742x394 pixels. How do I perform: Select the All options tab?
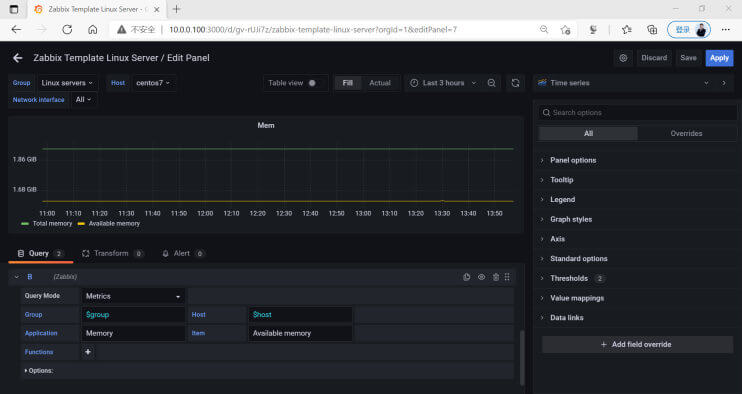pyautogui.click(x=588, y=133)
